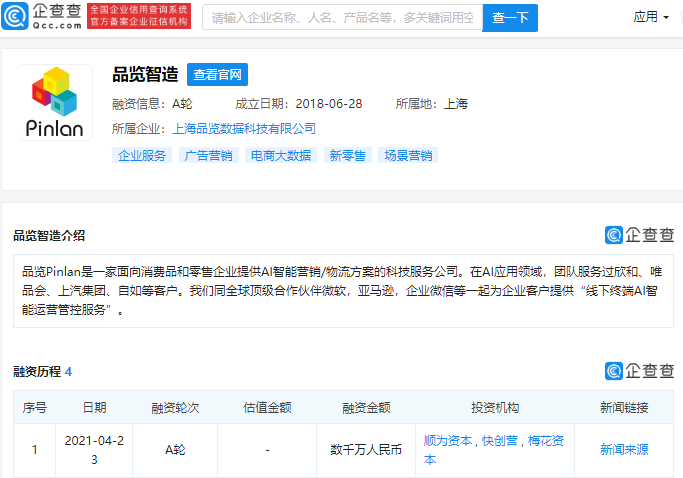Viewport: 683px width, 478px height.
Task: Open the 应用 dropdown menu
Action: pos(651,17)
